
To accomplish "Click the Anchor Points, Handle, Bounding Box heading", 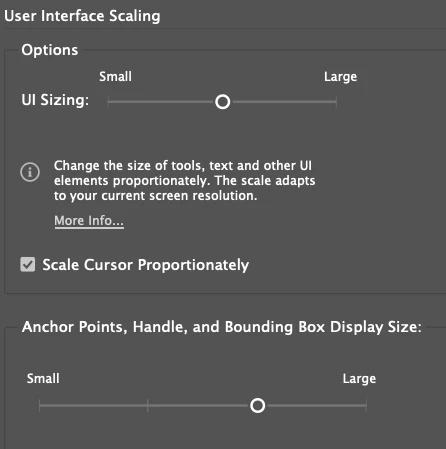I will (222, 327).
